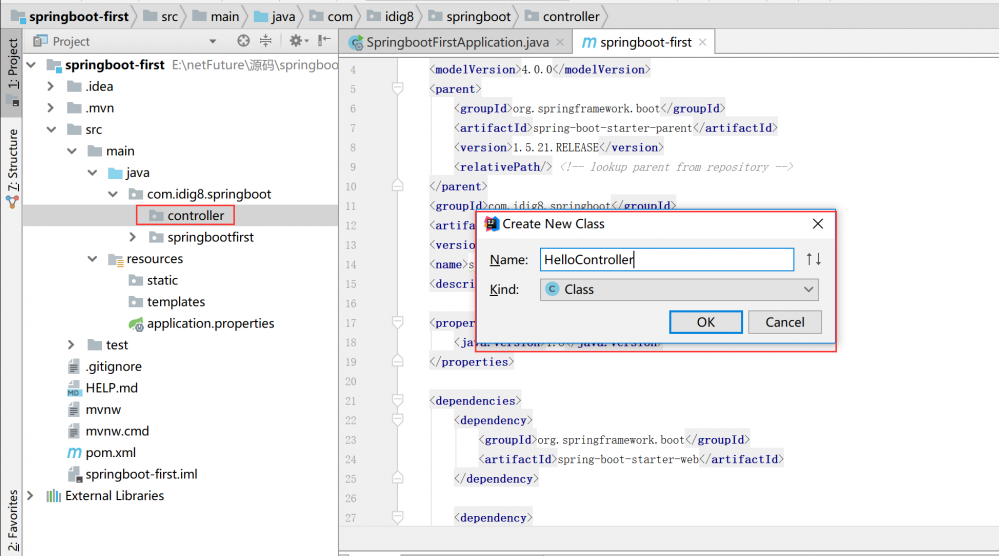Click spring-boot-starter-web artifactId text
Viewport: 999px width, 556px height.
[628, 459]
